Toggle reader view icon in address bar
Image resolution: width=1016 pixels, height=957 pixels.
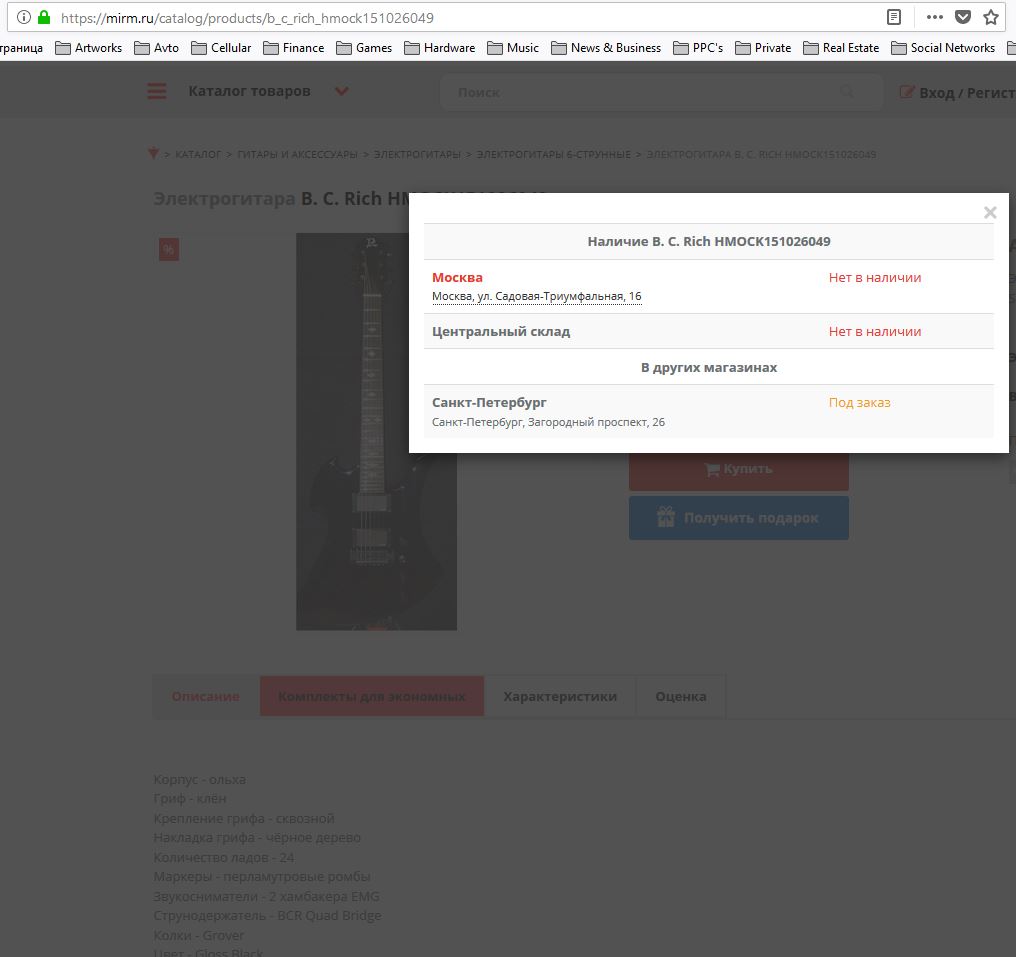point(894,17)
